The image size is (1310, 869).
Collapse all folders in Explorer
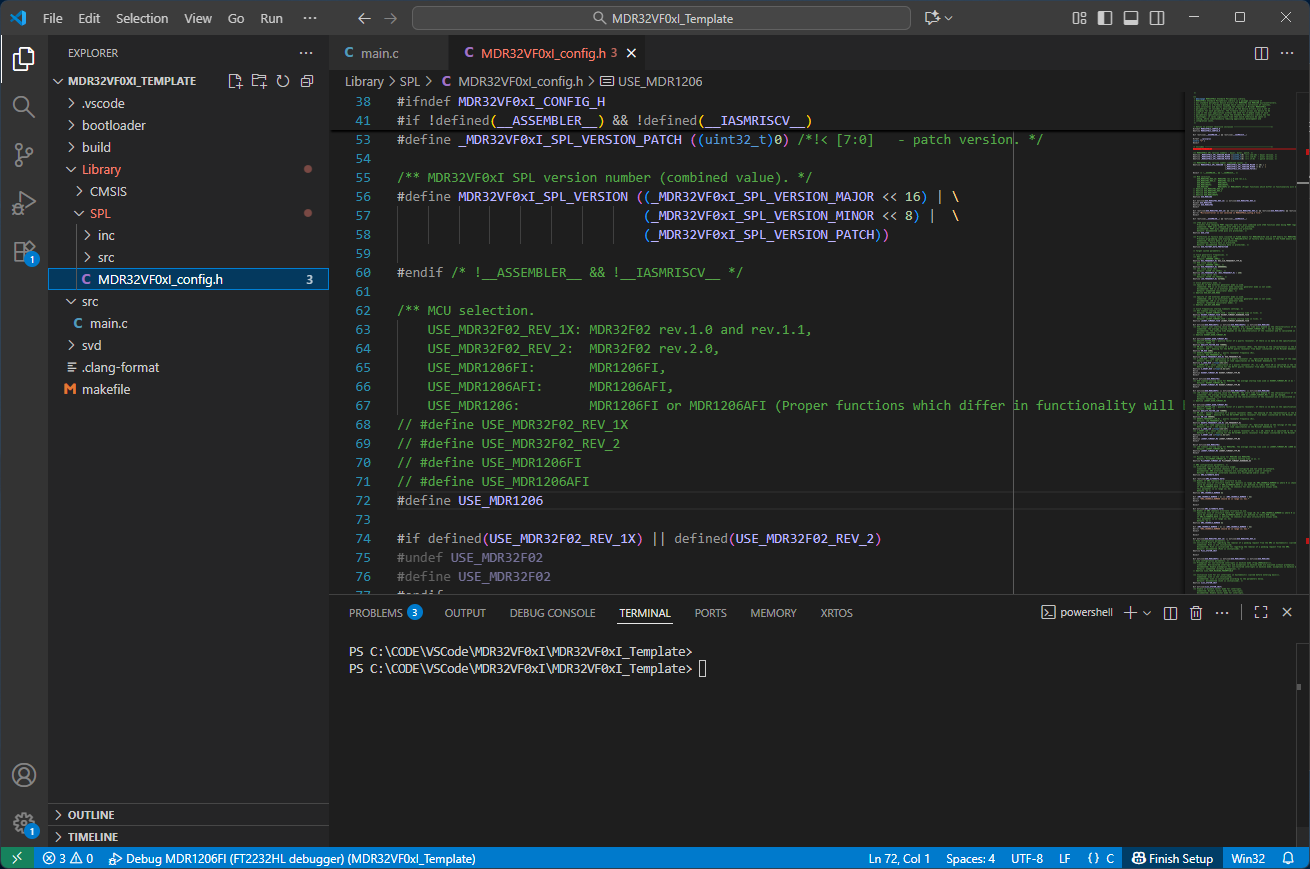pyautogui.click(x=307, y=81)
